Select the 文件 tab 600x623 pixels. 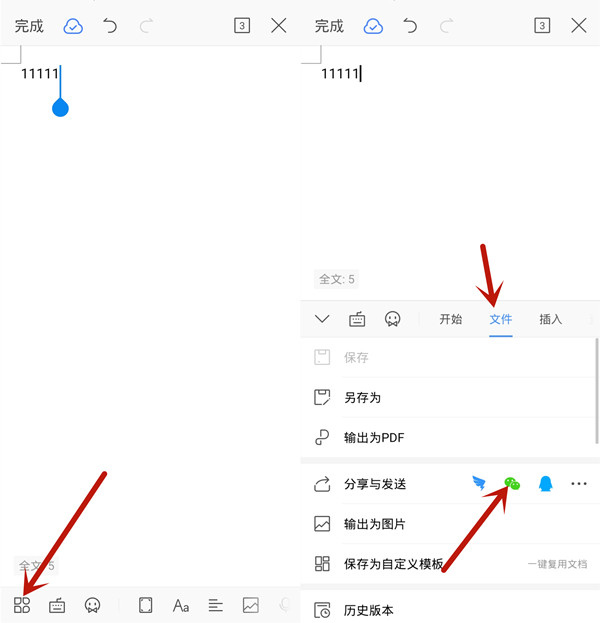click(x=501, y=320)
